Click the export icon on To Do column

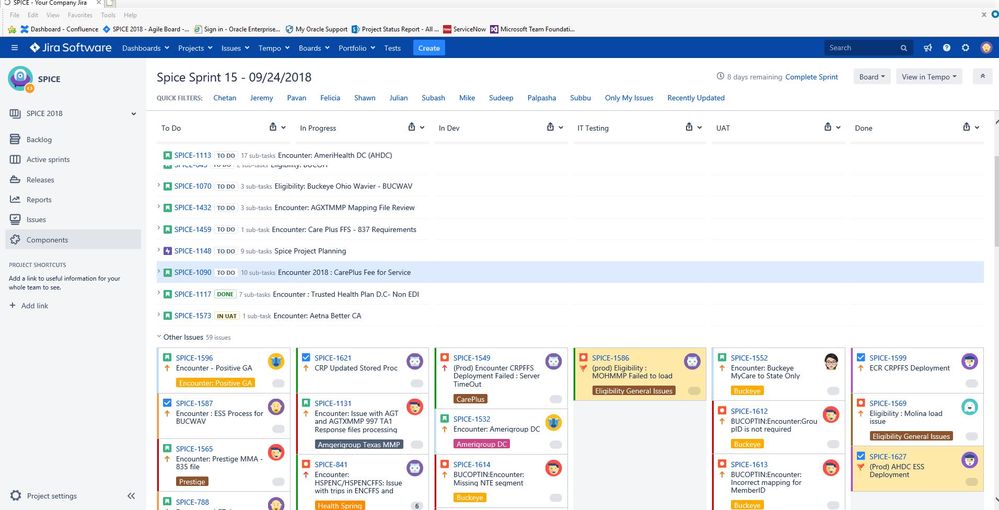coord(273,128)
